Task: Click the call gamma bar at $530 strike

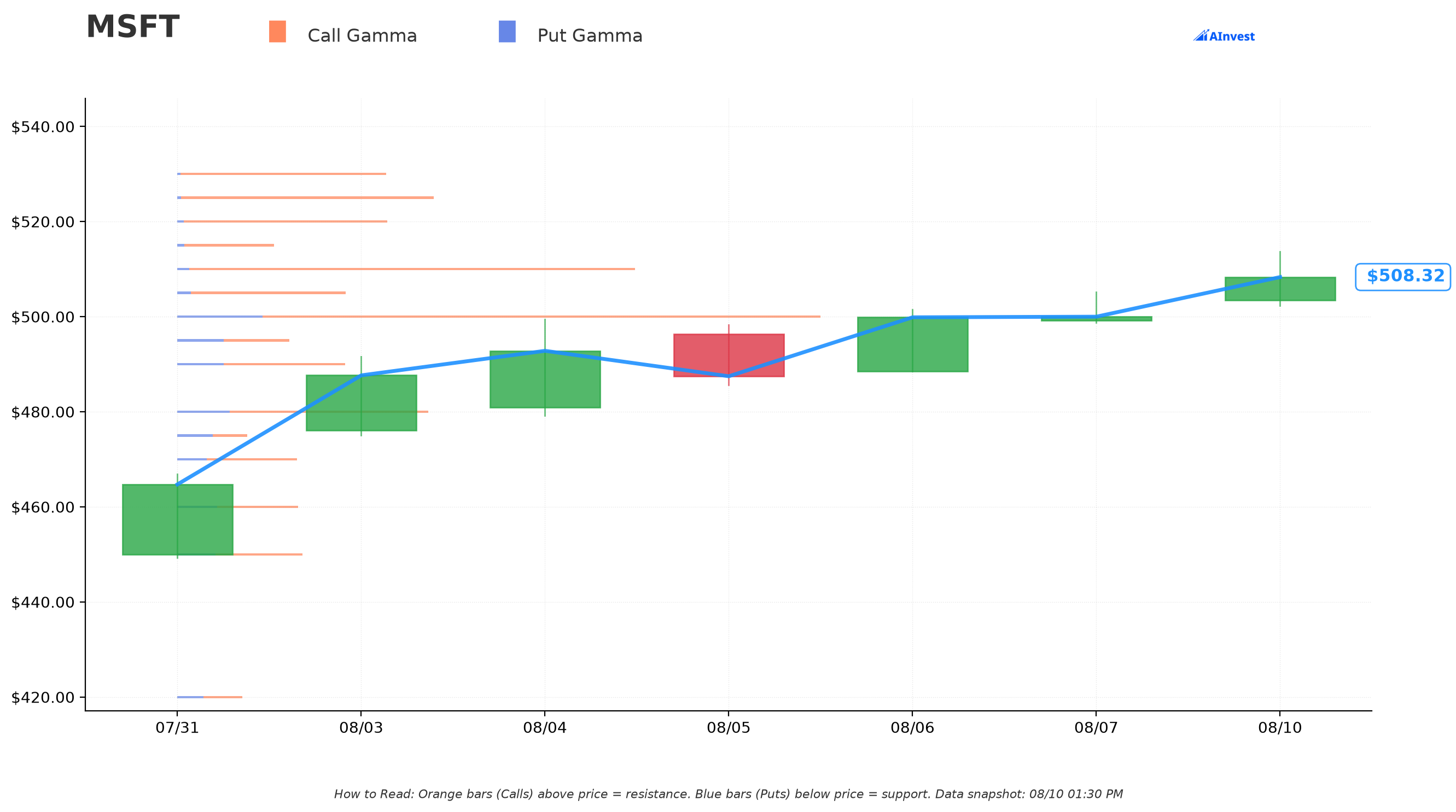Action: 283,174
